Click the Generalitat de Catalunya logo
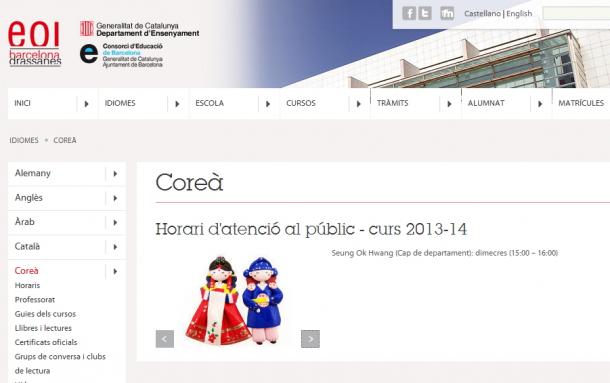Image resolution: width=610 pixels, height=383 pixels. (x=139, y=29)
